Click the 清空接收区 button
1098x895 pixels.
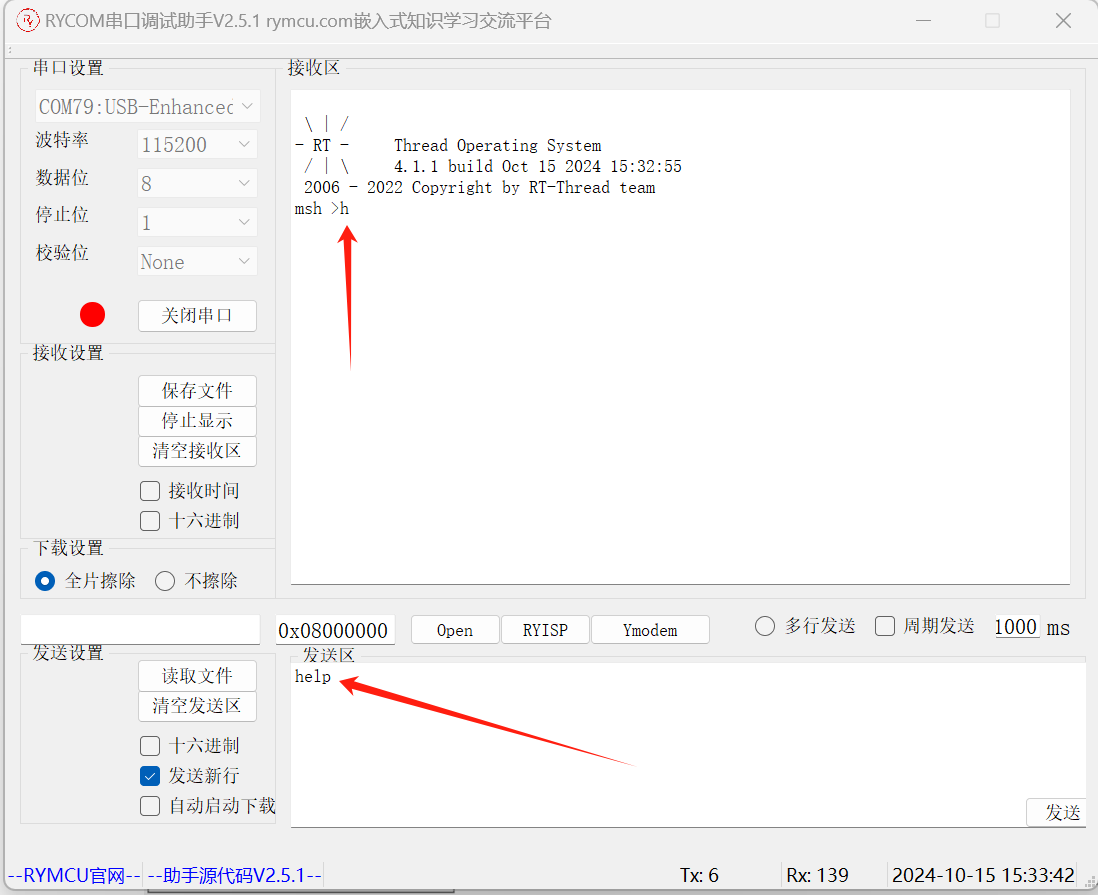(x=197, y=451)
